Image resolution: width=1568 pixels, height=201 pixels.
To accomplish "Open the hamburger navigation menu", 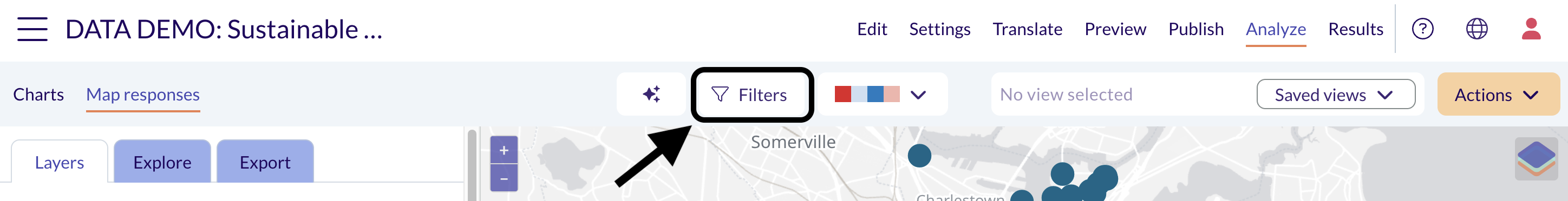I will (x=32, y=29).
